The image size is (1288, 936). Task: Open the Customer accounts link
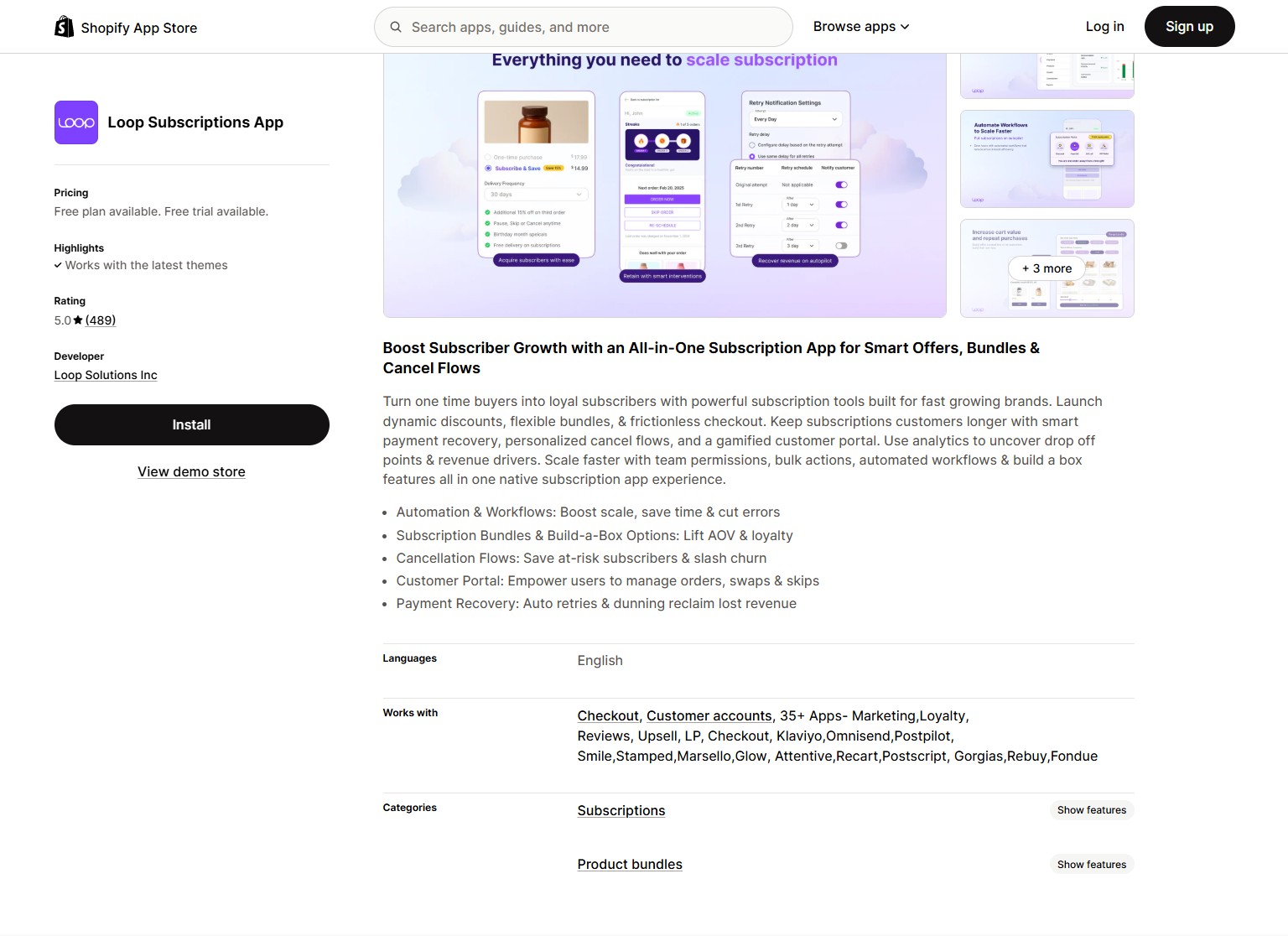[x=709, y=716]
